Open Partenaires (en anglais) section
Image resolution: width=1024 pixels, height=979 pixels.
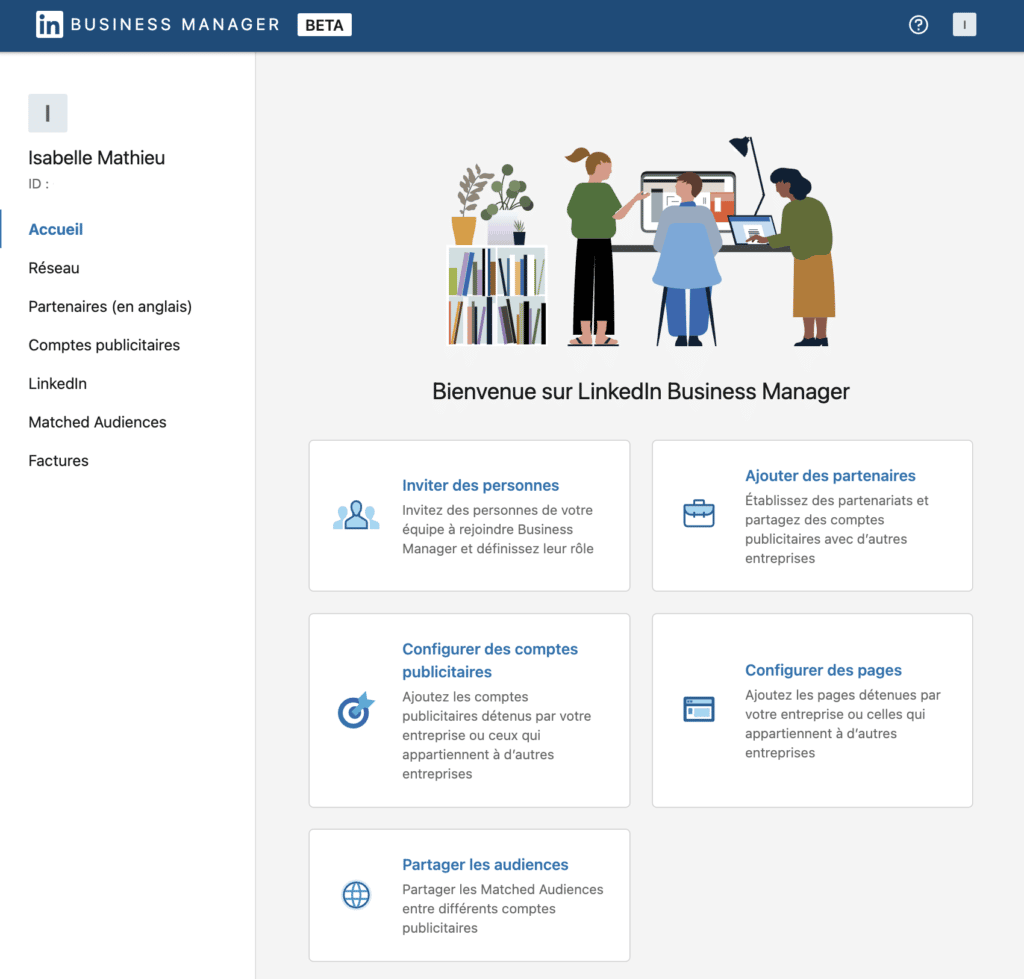click(x=110, y=306)
